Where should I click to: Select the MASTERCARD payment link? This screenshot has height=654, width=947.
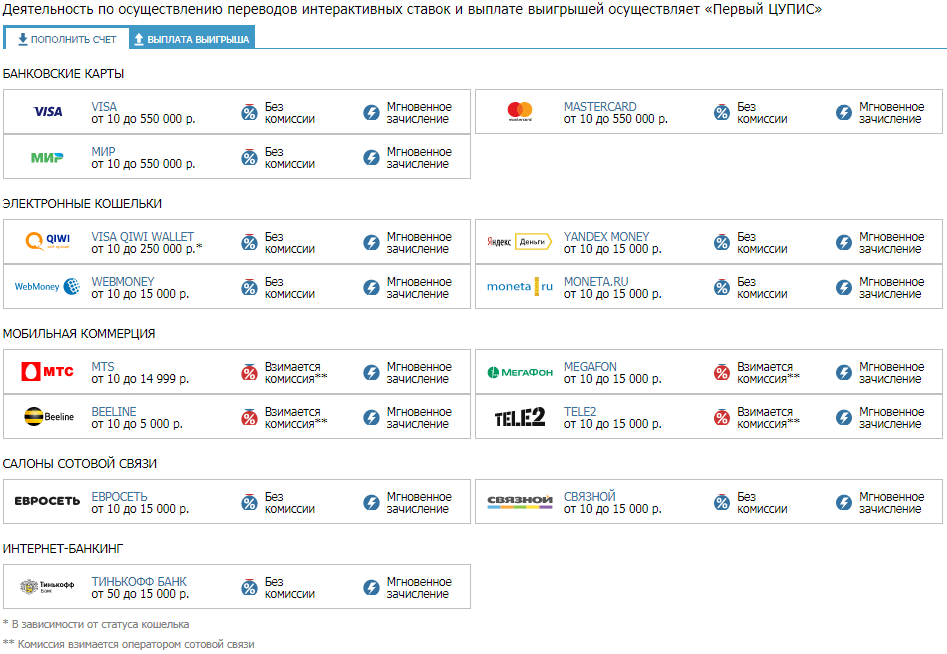[600, 107]
